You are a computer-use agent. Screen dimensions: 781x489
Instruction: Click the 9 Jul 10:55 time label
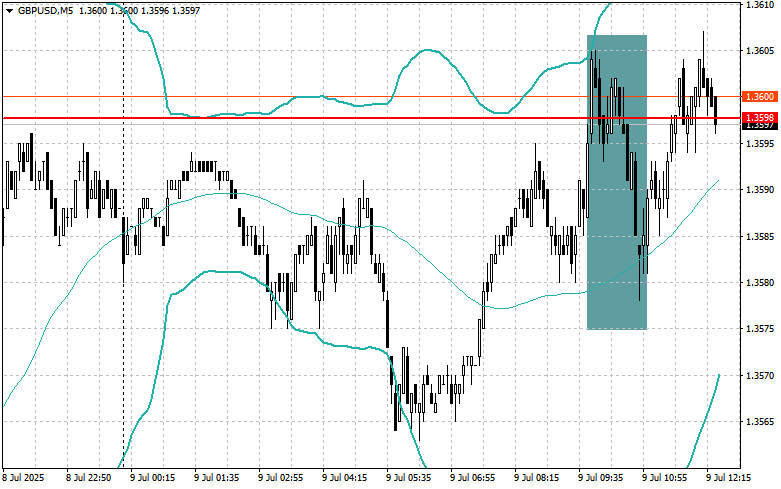664,478
